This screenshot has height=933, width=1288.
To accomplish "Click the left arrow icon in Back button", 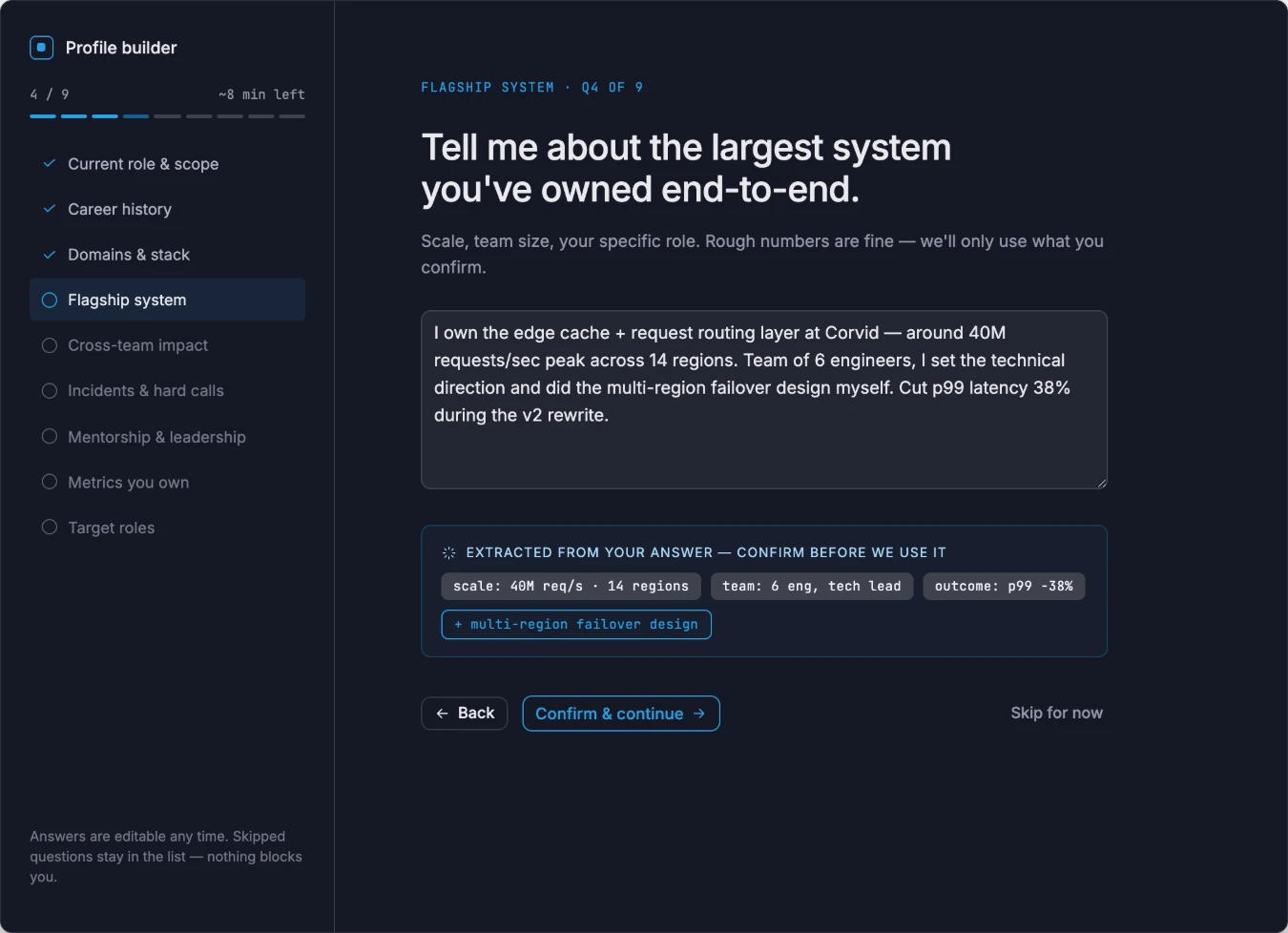I will [442, 714].
